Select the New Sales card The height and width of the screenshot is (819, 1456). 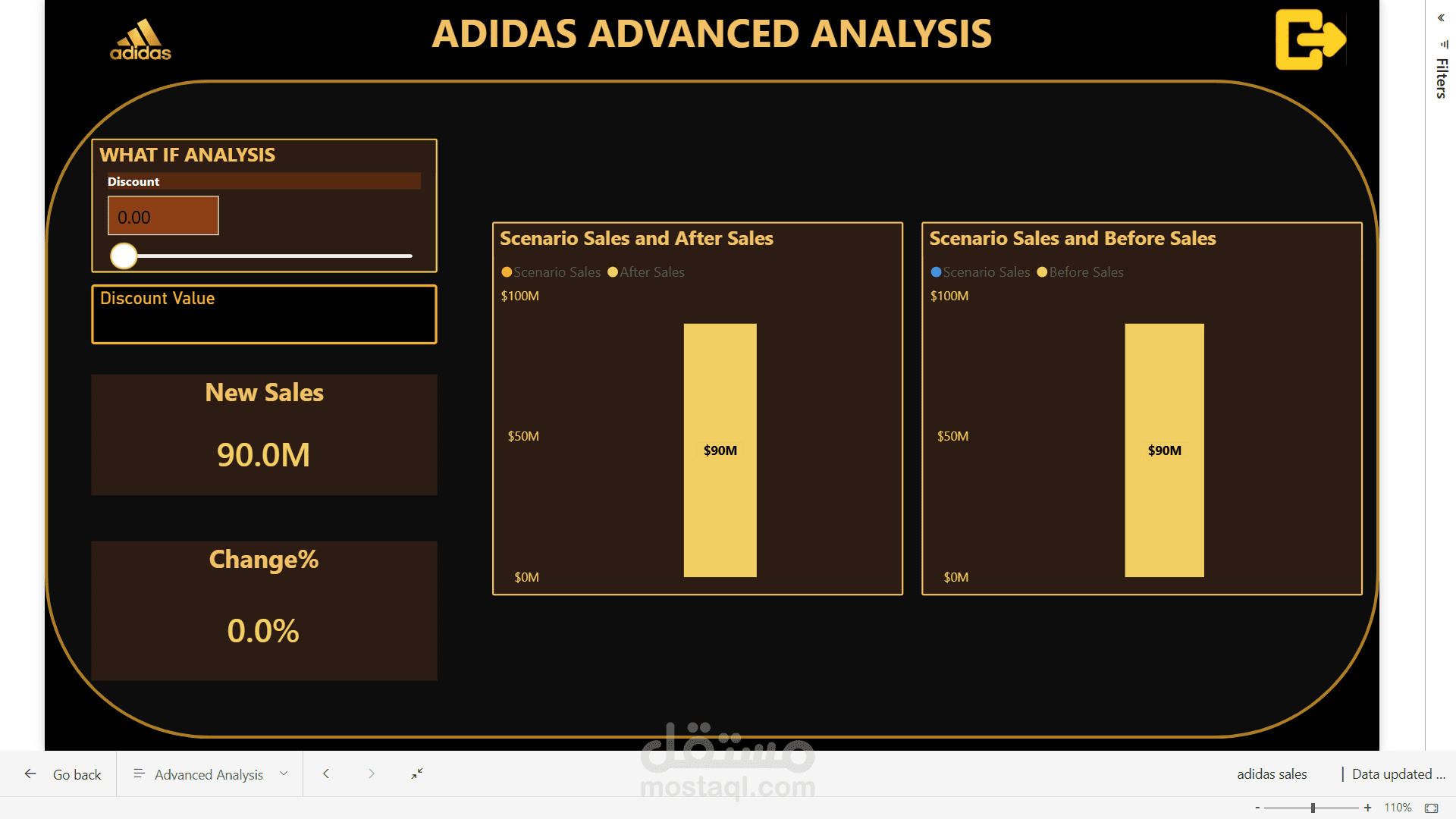(264, 435)
